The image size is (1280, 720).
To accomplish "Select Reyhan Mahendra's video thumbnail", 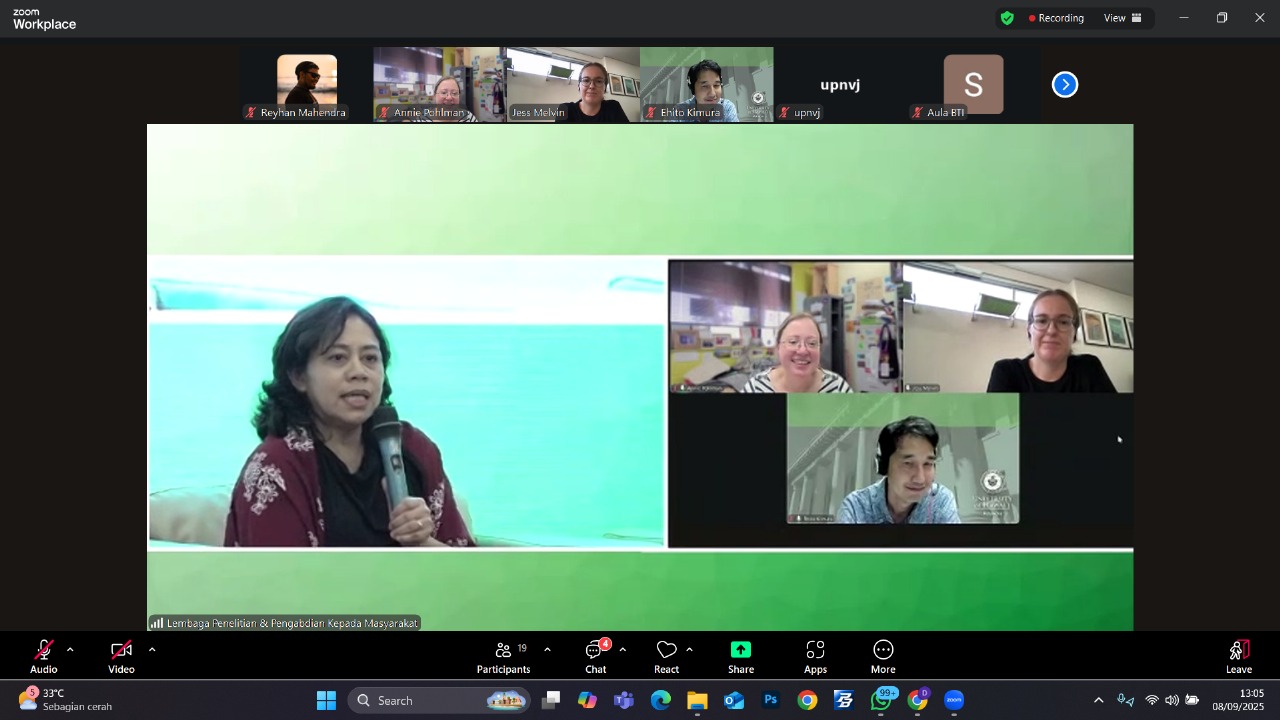I will click(306, 85).
